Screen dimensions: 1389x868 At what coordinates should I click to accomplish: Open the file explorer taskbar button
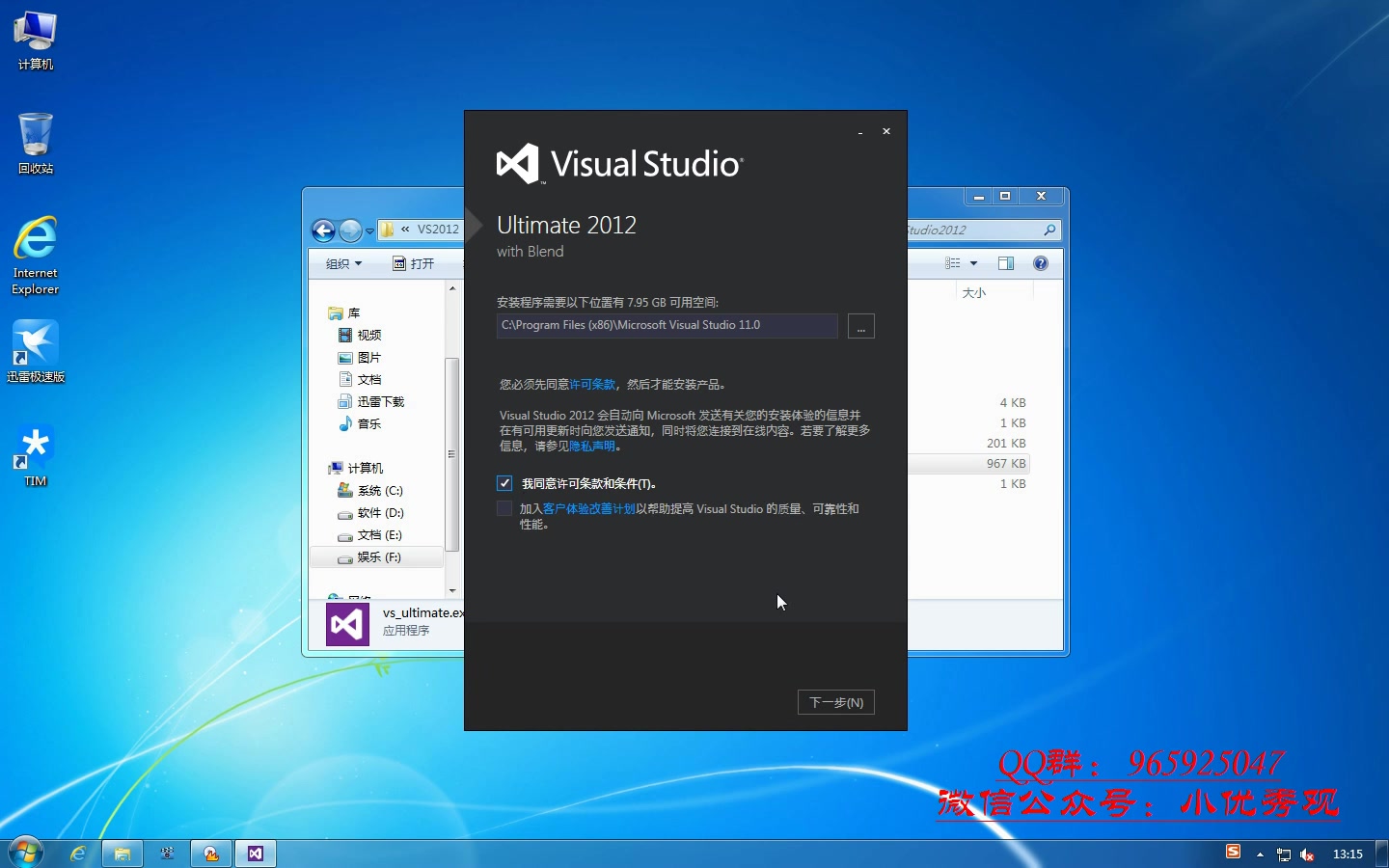[123, 854]
